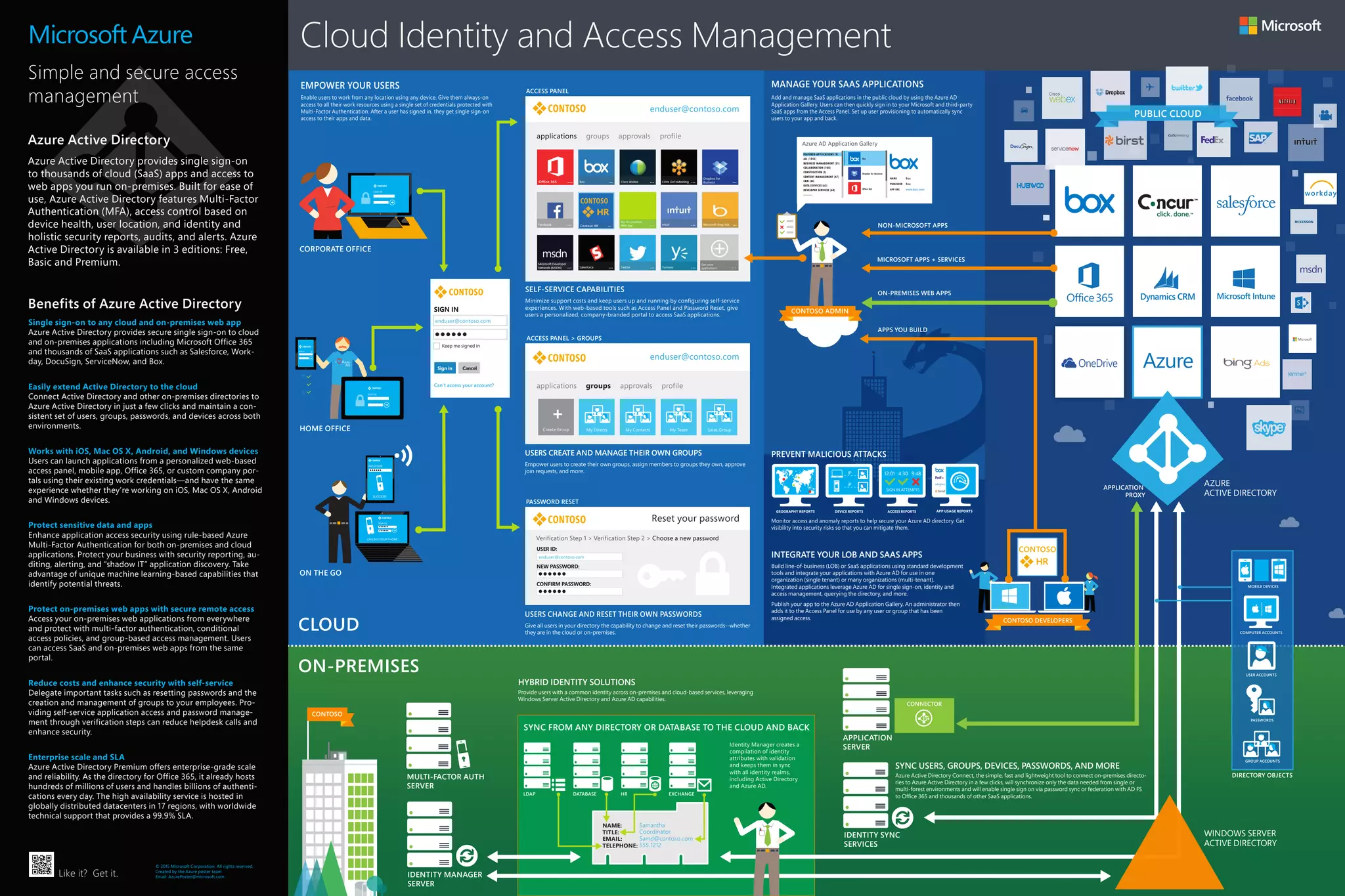Screen dimensions: 1345x896
Task: Open the Office 365 tile in Access Panel
Action: 555,167
